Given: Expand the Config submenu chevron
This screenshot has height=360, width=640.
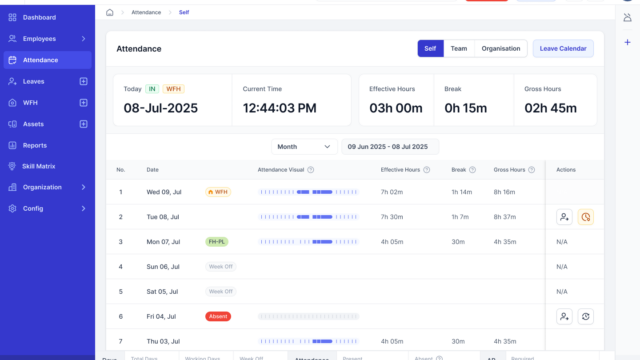Looking at the screenshot, I should coord(83,208).
